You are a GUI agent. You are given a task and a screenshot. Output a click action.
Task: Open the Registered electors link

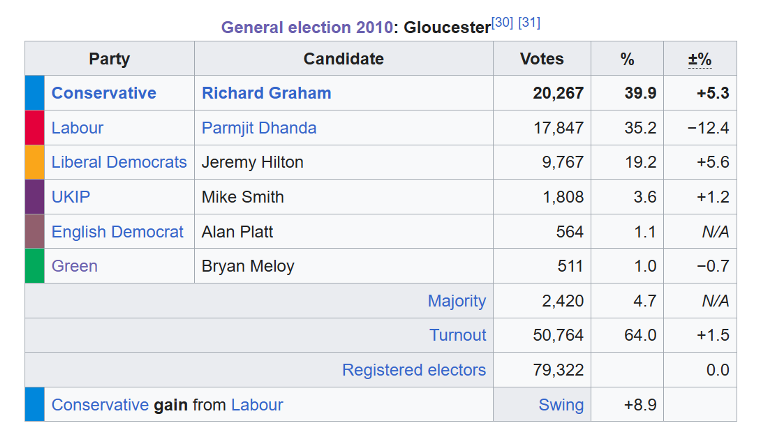click(414, 370)
